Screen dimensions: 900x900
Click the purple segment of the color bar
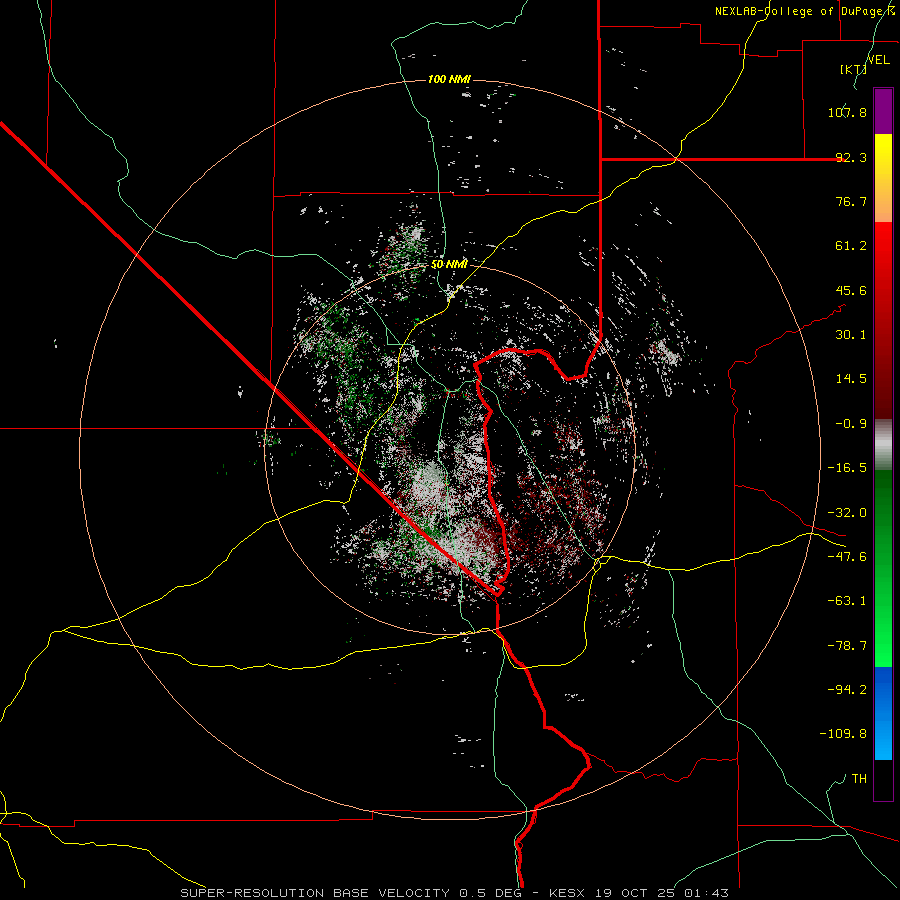(x=883, y=111)
